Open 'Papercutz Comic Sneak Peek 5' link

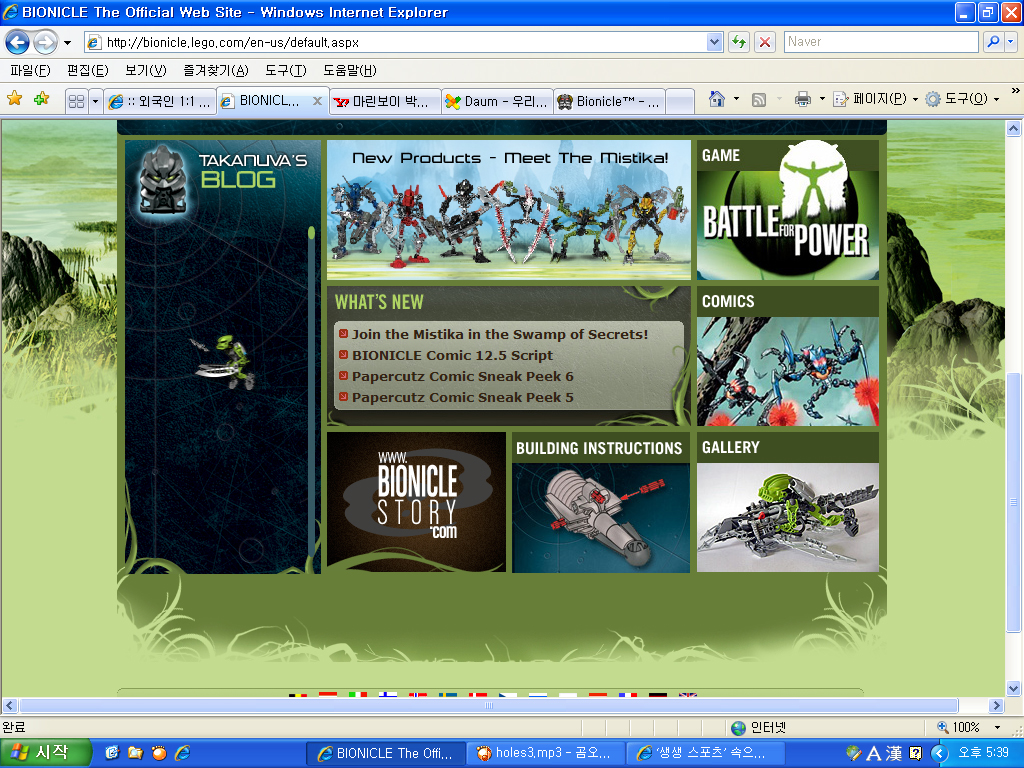462,397
